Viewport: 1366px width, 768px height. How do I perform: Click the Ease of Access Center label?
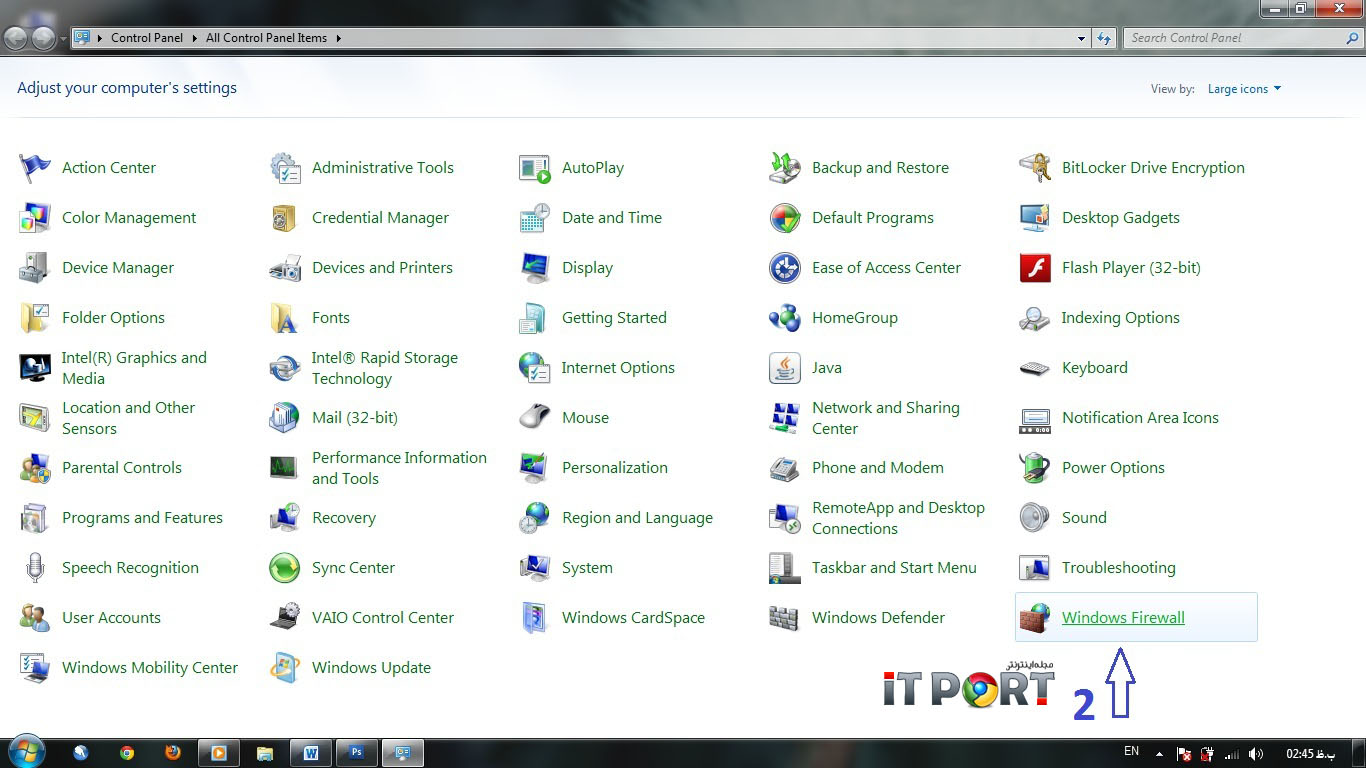(x=886, y=268)
